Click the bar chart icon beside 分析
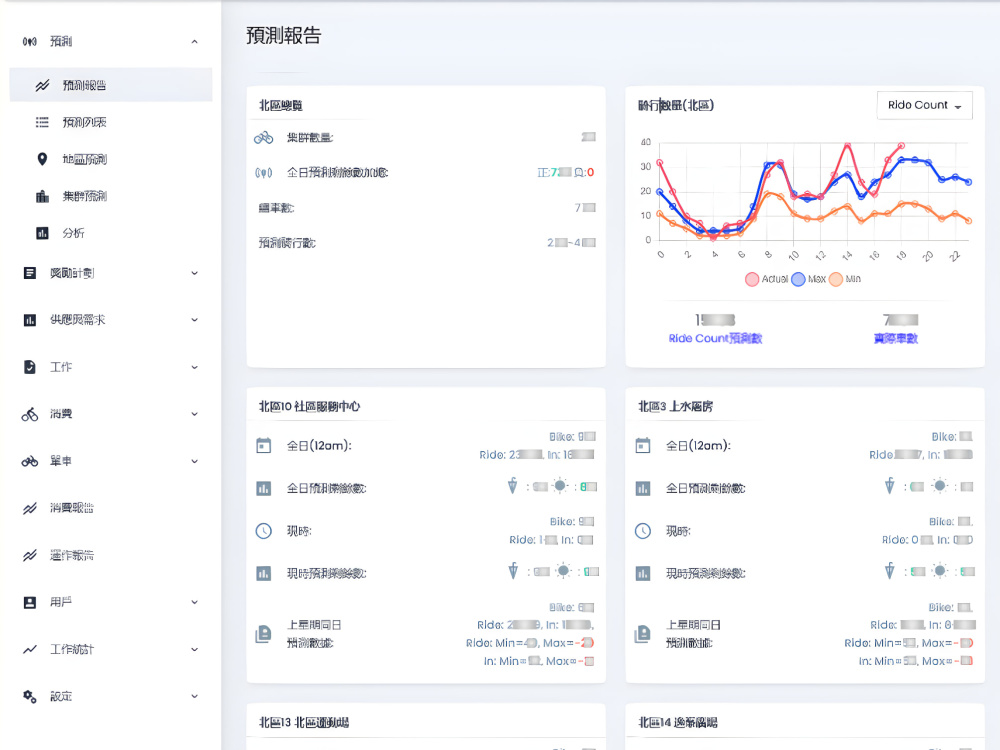Viewport: 1000px width, 750px height. pyautogui.click(x=42, y=233)
